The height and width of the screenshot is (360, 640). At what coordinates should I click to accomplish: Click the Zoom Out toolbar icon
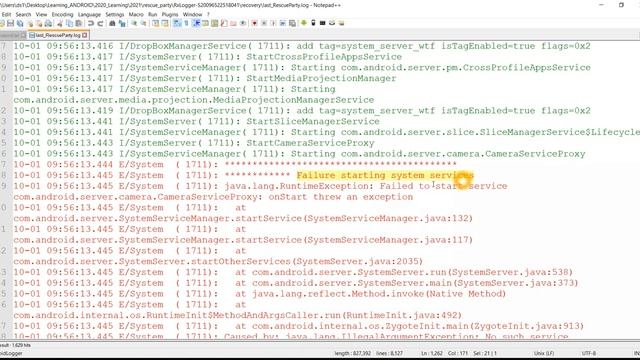143,23
